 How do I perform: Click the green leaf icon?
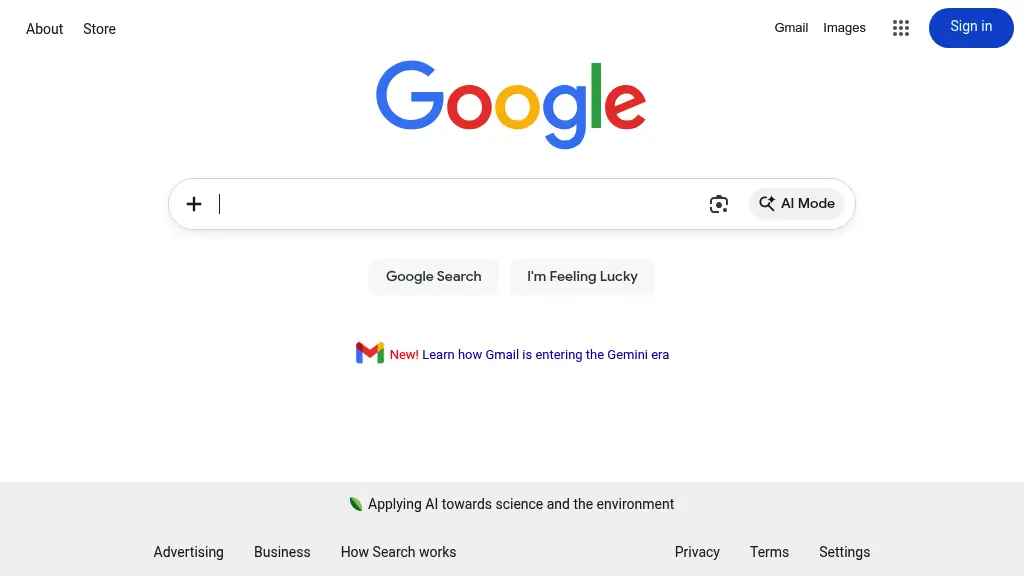point(356,504)
